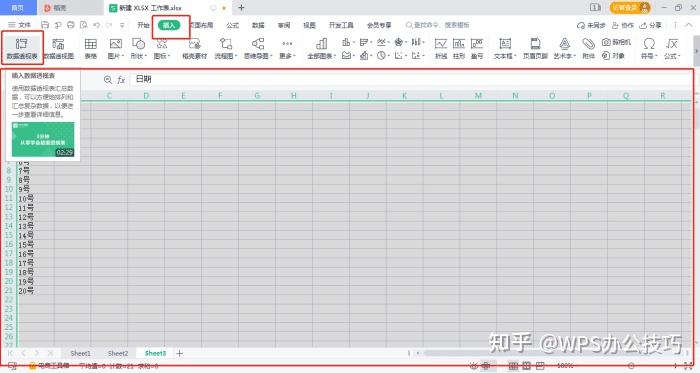Screen dimensions: 700x373
Task: Insert a table (表格)
Action: (91, 48)
